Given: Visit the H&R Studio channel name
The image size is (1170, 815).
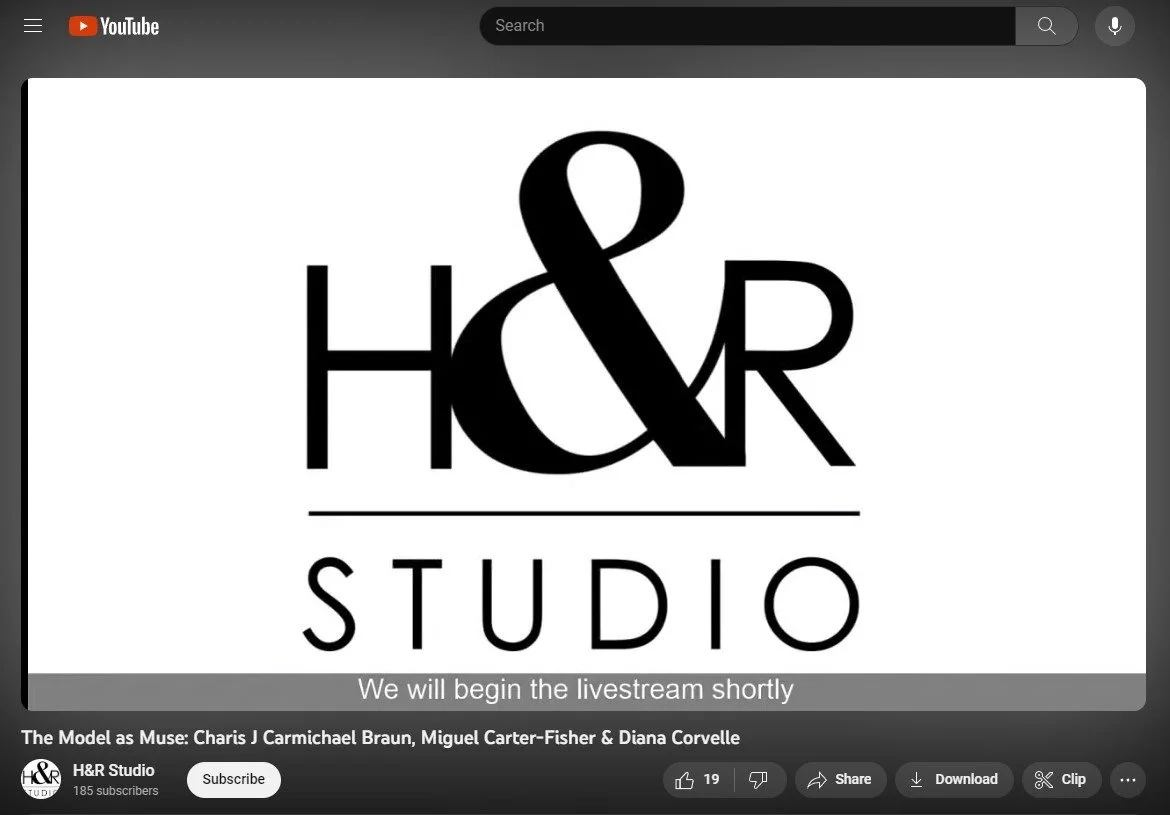Looking at the screenshot, I should 113,769.
